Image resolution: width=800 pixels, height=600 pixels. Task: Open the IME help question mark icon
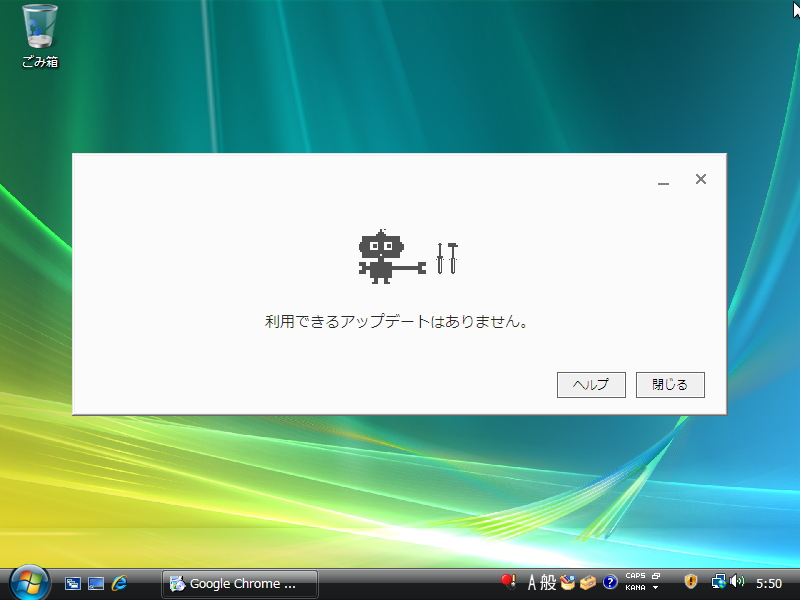610,583
